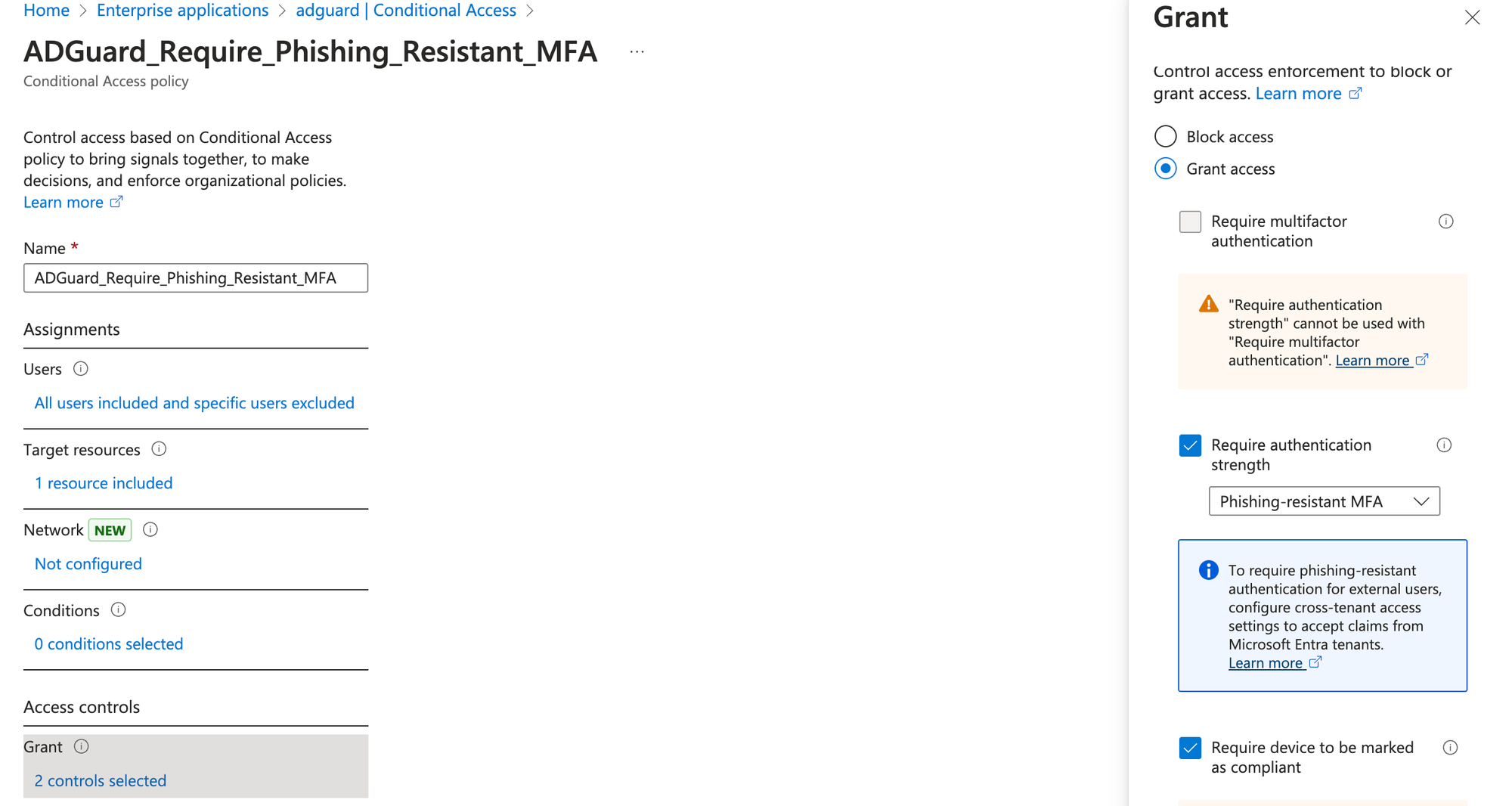Open All users included and specific users excluded
The height and width of the screenshot is (806, 1512).
click(x=194, y=403)
